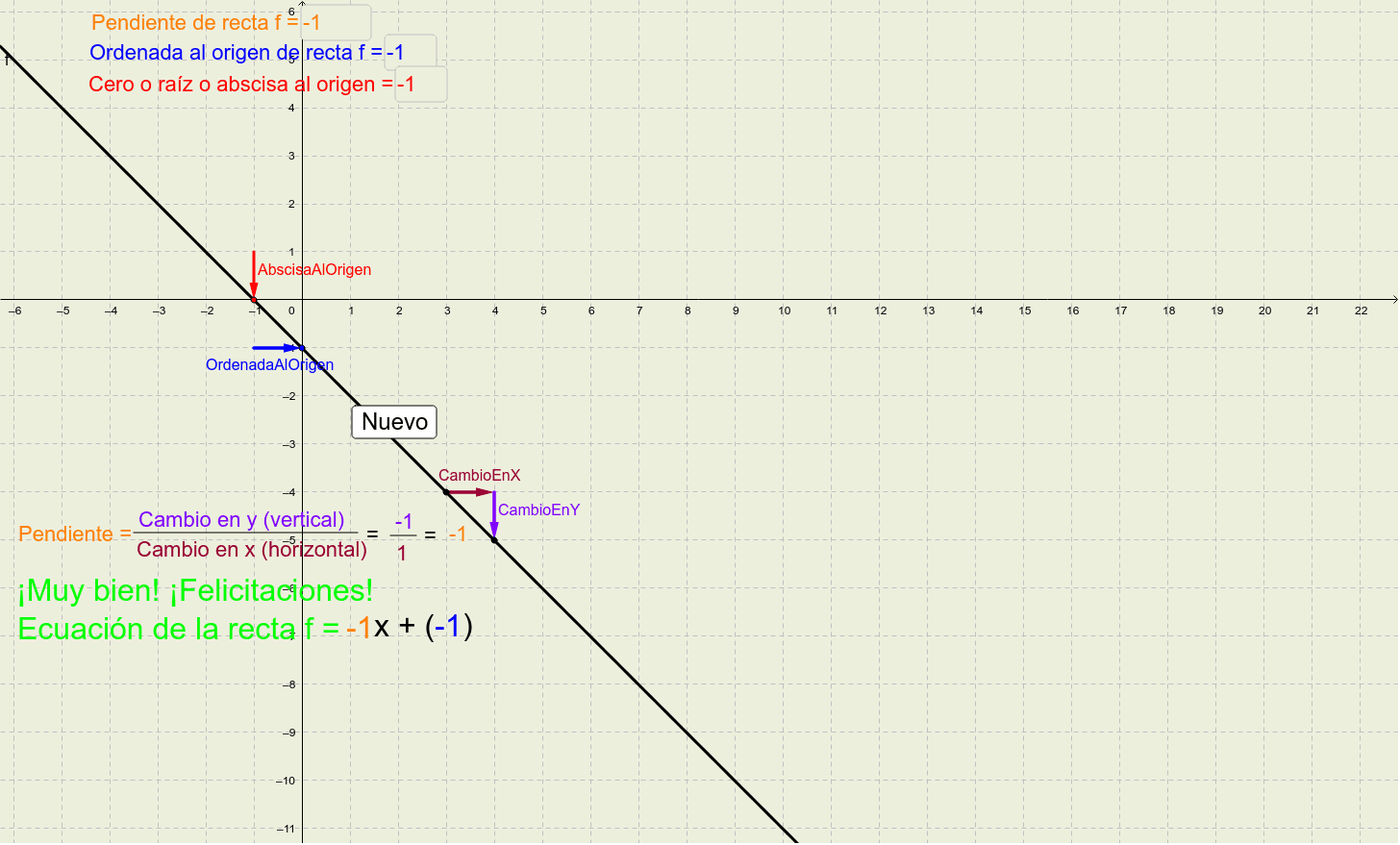Click the point below the CambioEnY arrow
This screenshot has width=1400, height=845.
(494, 538)
